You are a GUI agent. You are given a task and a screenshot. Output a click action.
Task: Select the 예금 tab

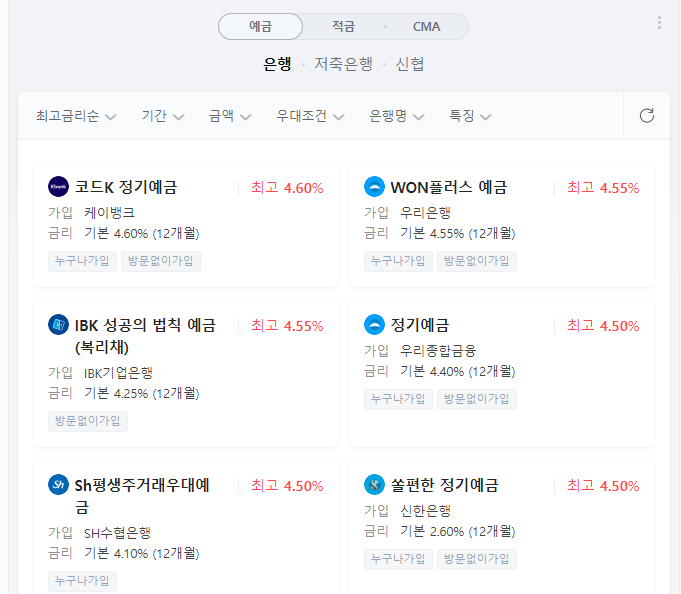261,26
